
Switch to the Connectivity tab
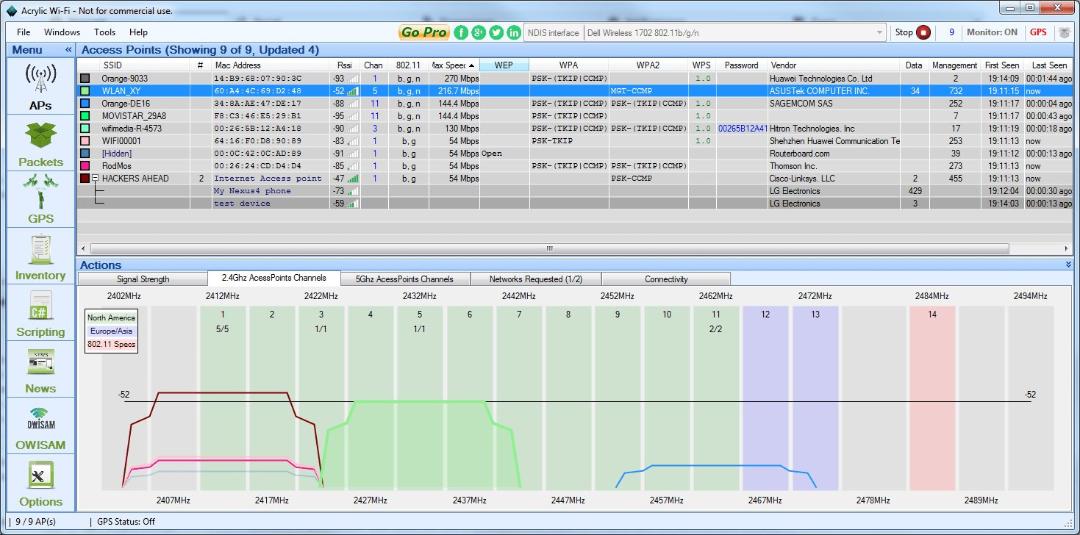[666, 279]
